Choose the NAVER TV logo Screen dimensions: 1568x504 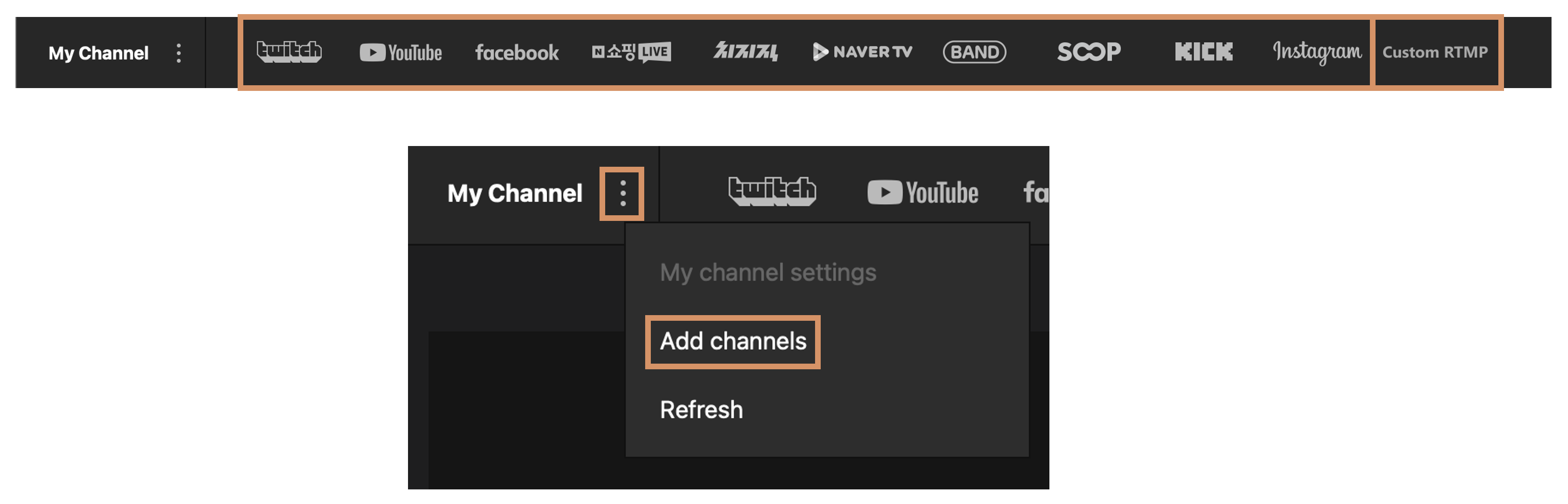863,52
